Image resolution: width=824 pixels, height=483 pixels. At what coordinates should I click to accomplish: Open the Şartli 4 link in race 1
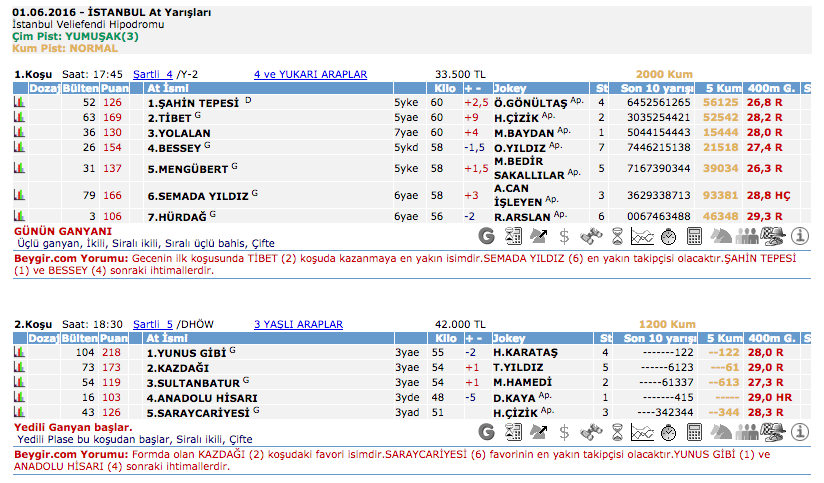pos(153,74)
